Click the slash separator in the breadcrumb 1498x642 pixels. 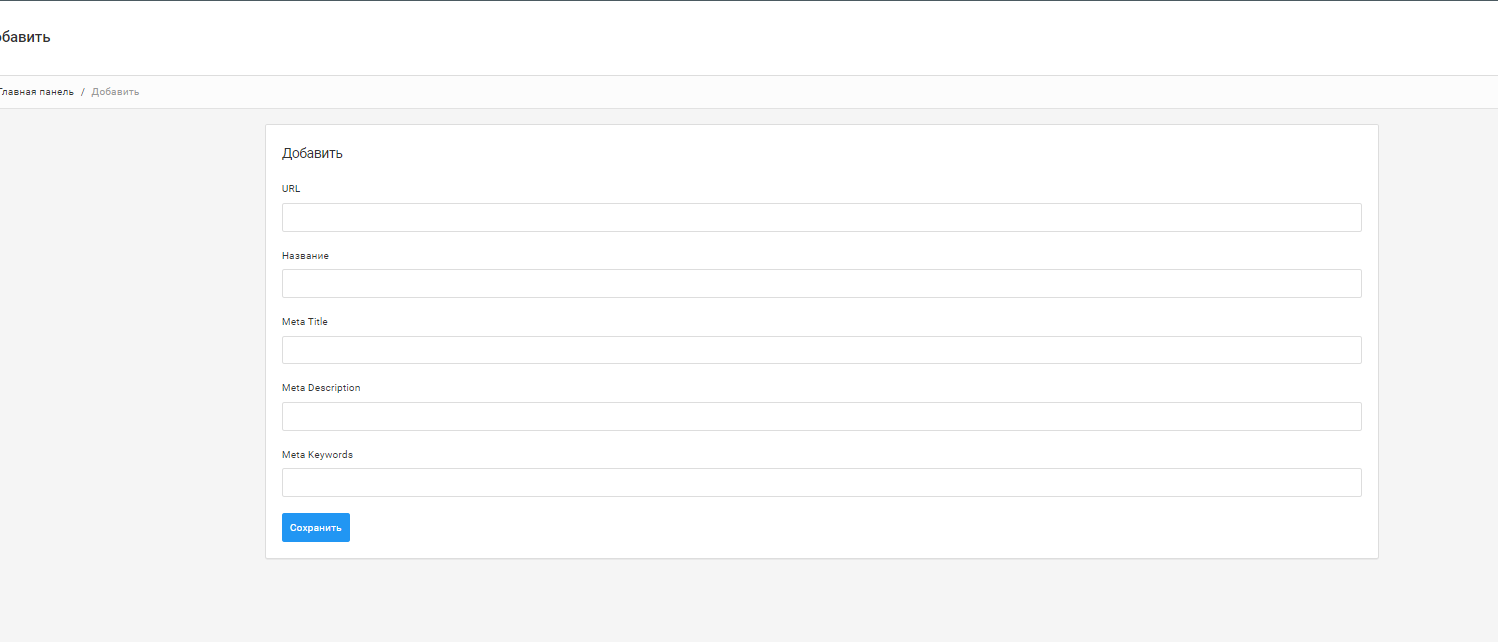[83, 92]
